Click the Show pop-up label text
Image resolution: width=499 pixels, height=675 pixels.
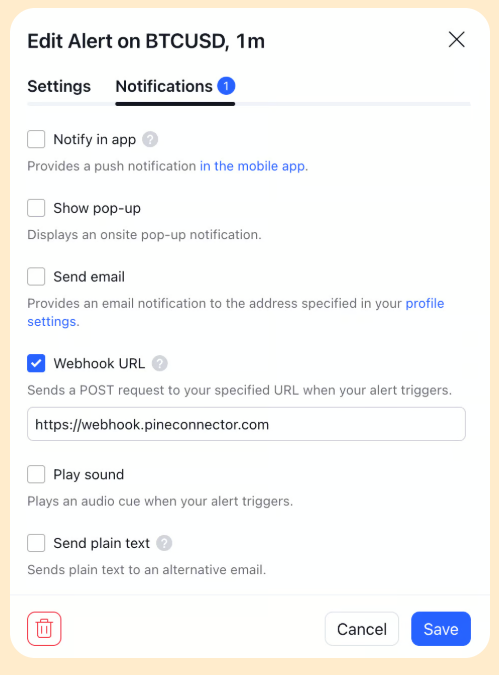click(x=97, y=208)
